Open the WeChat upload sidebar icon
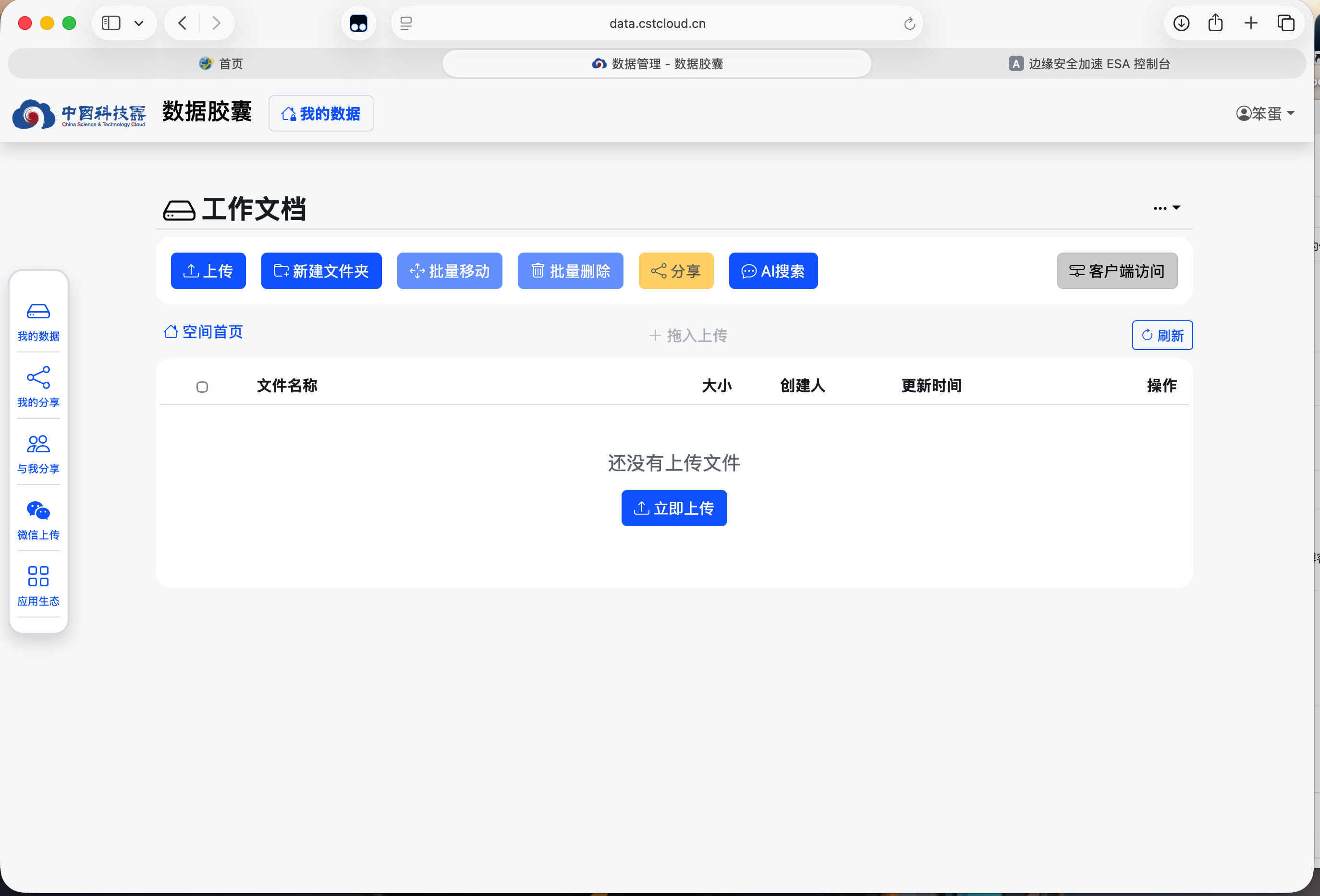Viewport: 1320px width, 896px height. coord(38,520)
